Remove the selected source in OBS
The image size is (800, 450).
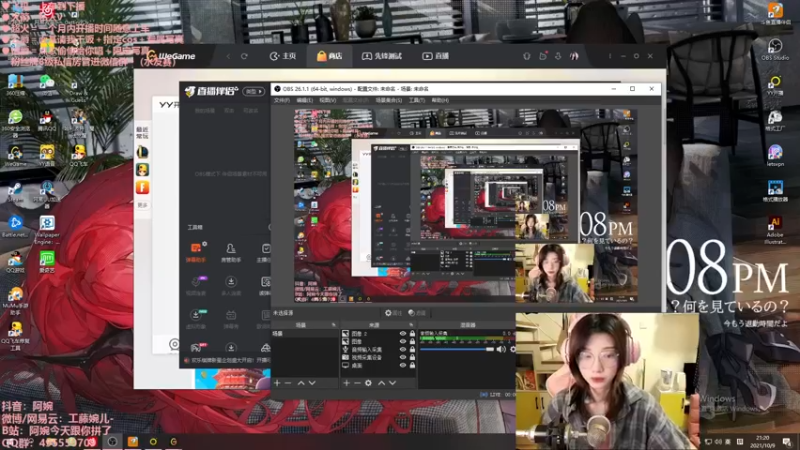(x=357, y=383)
